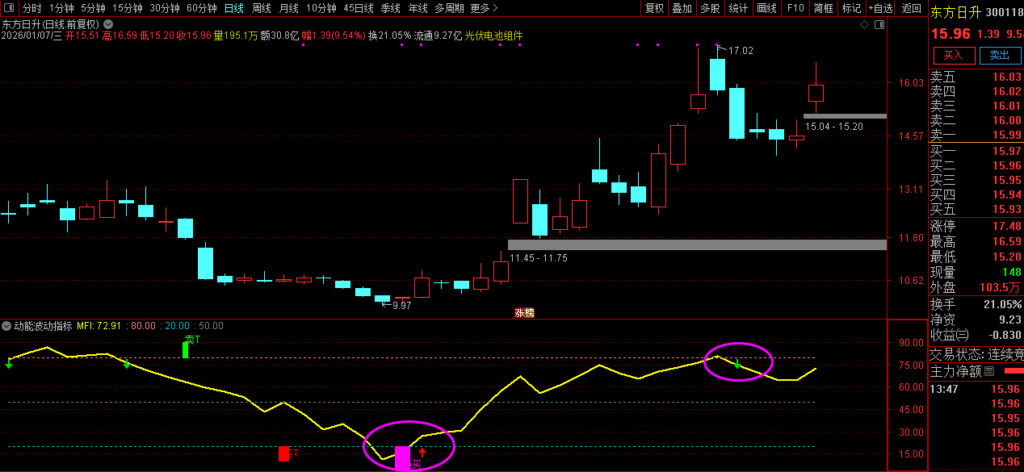1024x472 pixels.
Task: Open the 动能波动指标 indicator dropdown
Action: (6, 326)
